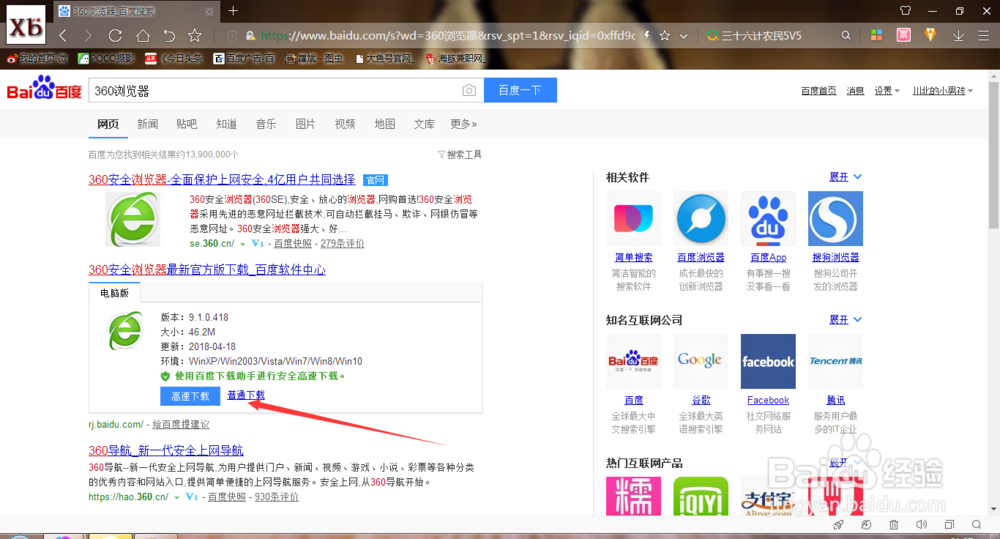Open the 今日头条 bookmark
This screenshot has width=1000, height=539.
click(173, 59)
